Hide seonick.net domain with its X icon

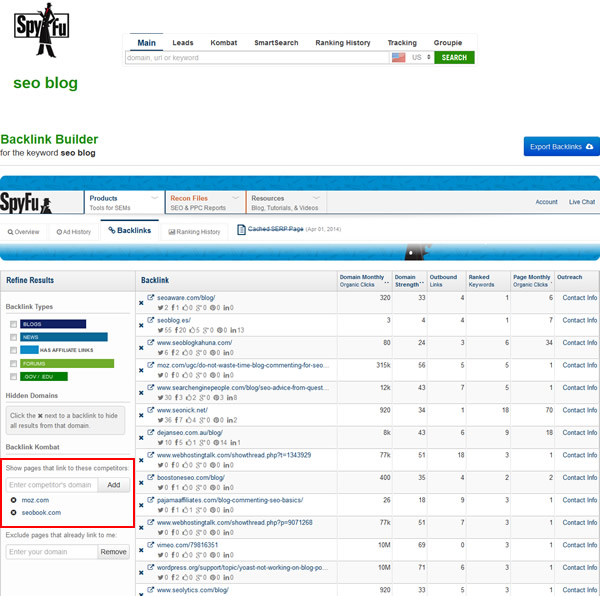point(141,415)
